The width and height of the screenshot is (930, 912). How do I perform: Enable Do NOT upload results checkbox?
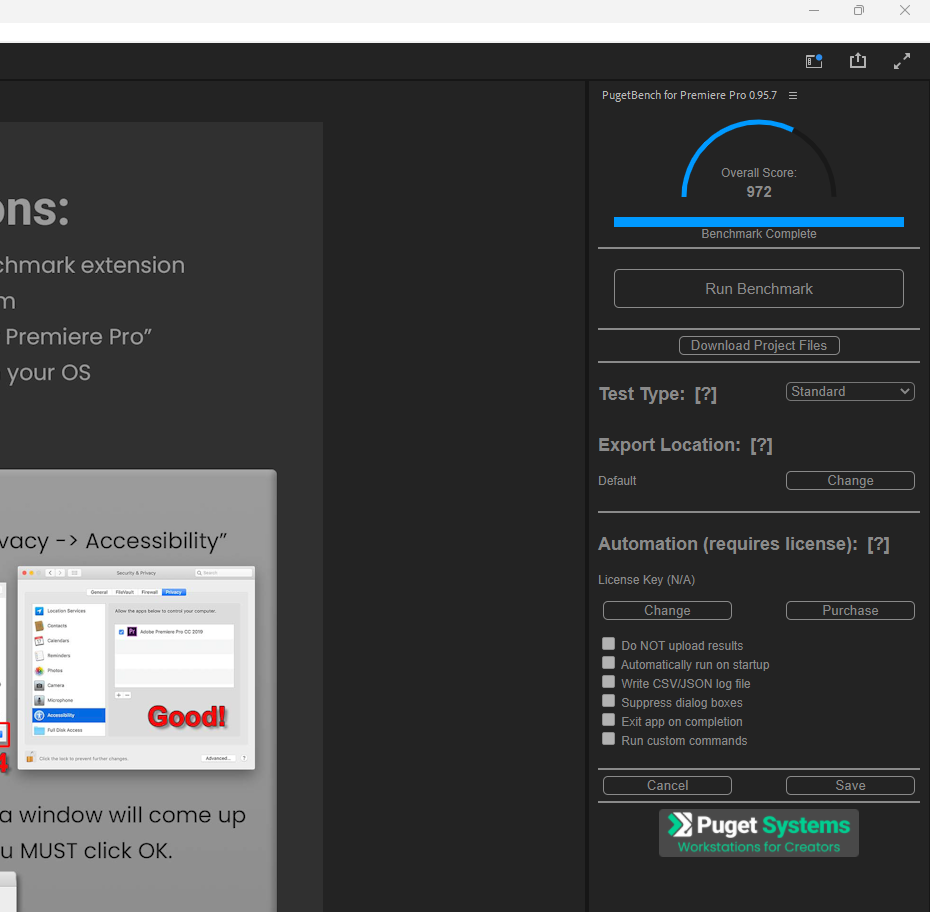(609, 644)
